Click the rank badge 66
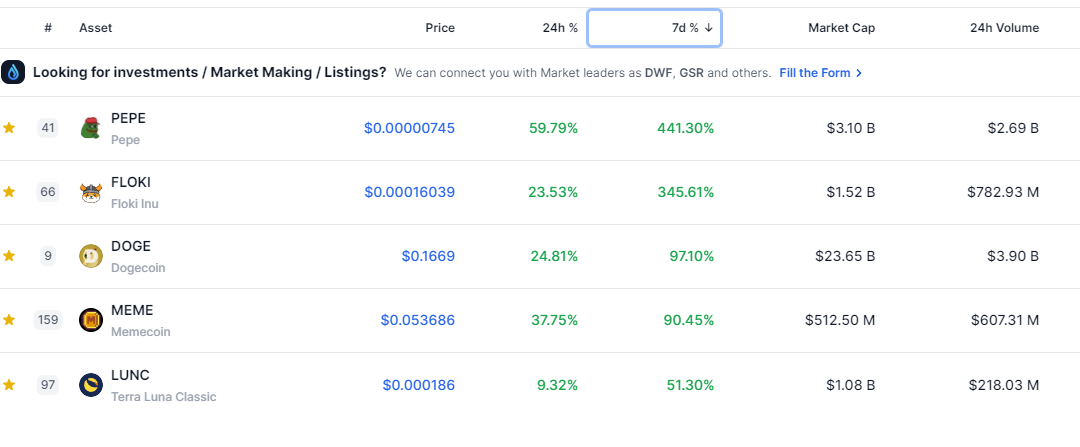Screen dimensions: 1080x447 click(48, 191)
